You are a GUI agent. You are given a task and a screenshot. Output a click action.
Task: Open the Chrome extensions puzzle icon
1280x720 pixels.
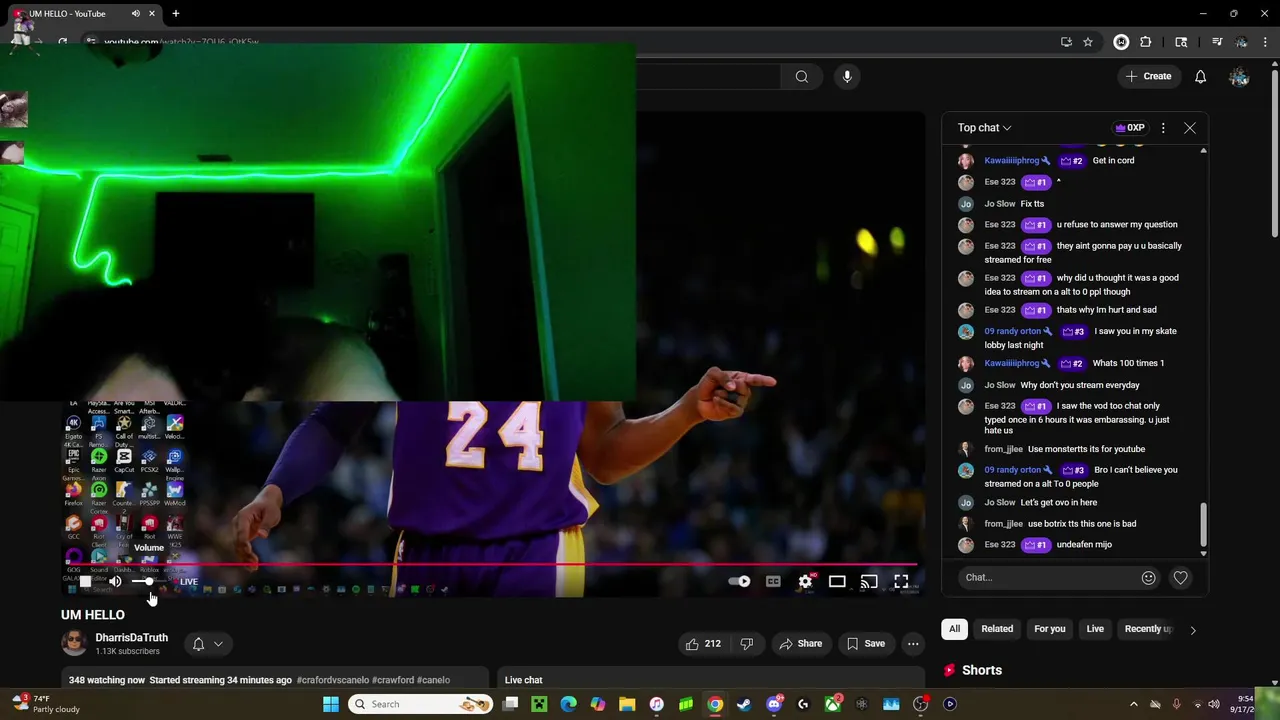(x=1146, y=42)
